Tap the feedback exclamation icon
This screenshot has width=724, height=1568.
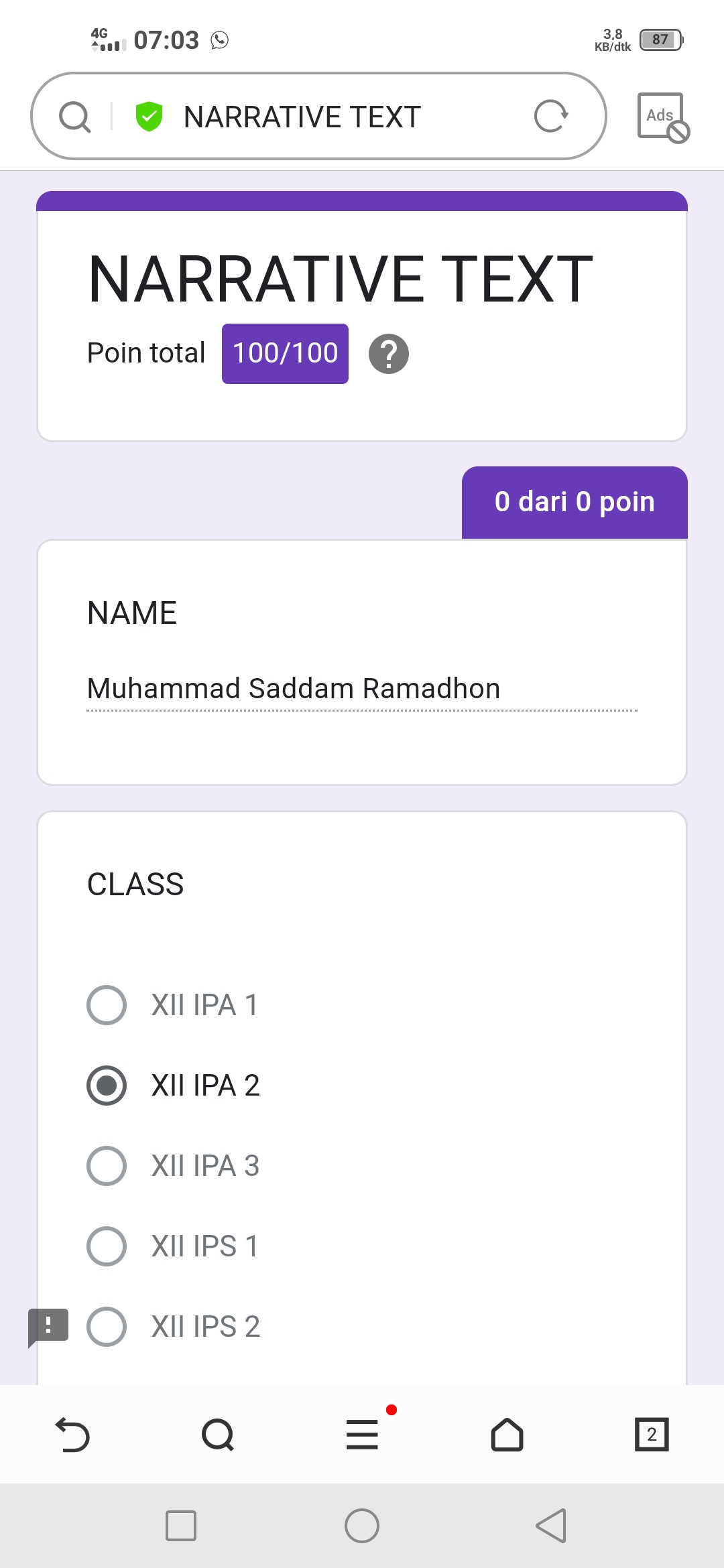(x=48, y=1325)
